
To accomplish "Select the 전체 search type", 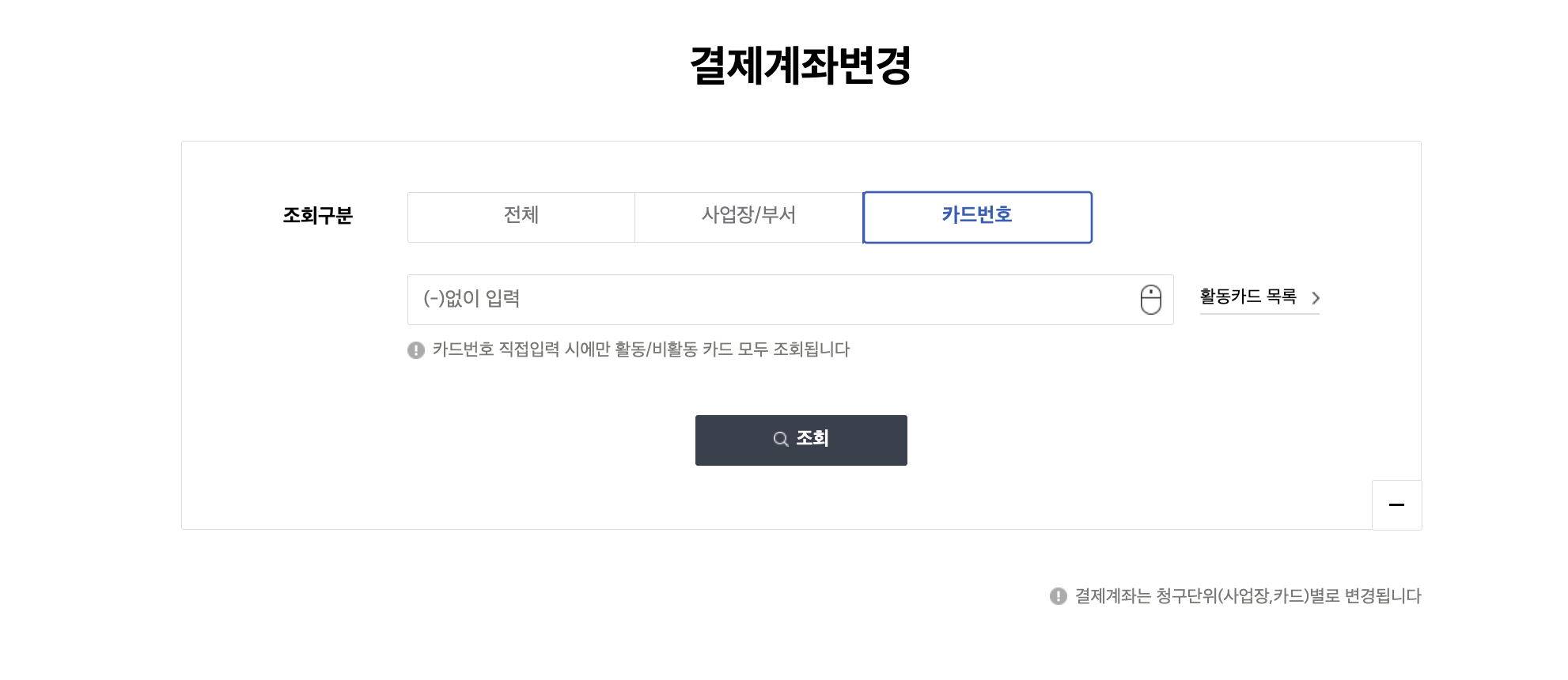I will (521, 217).
